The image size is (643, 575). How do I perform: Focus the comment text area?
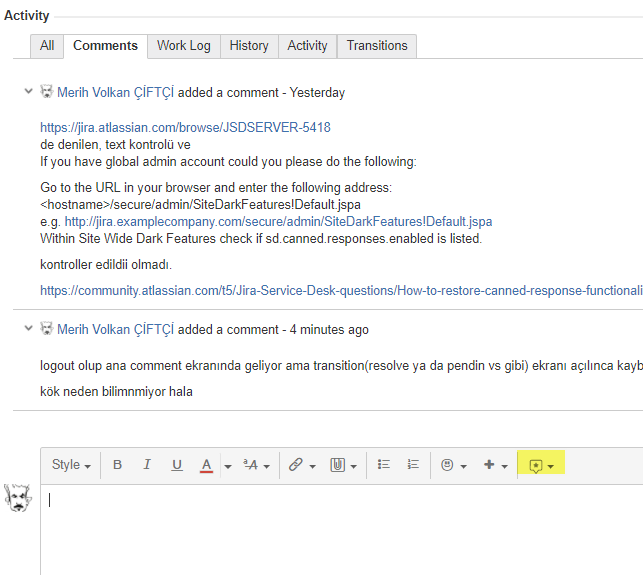pos(342,529)
